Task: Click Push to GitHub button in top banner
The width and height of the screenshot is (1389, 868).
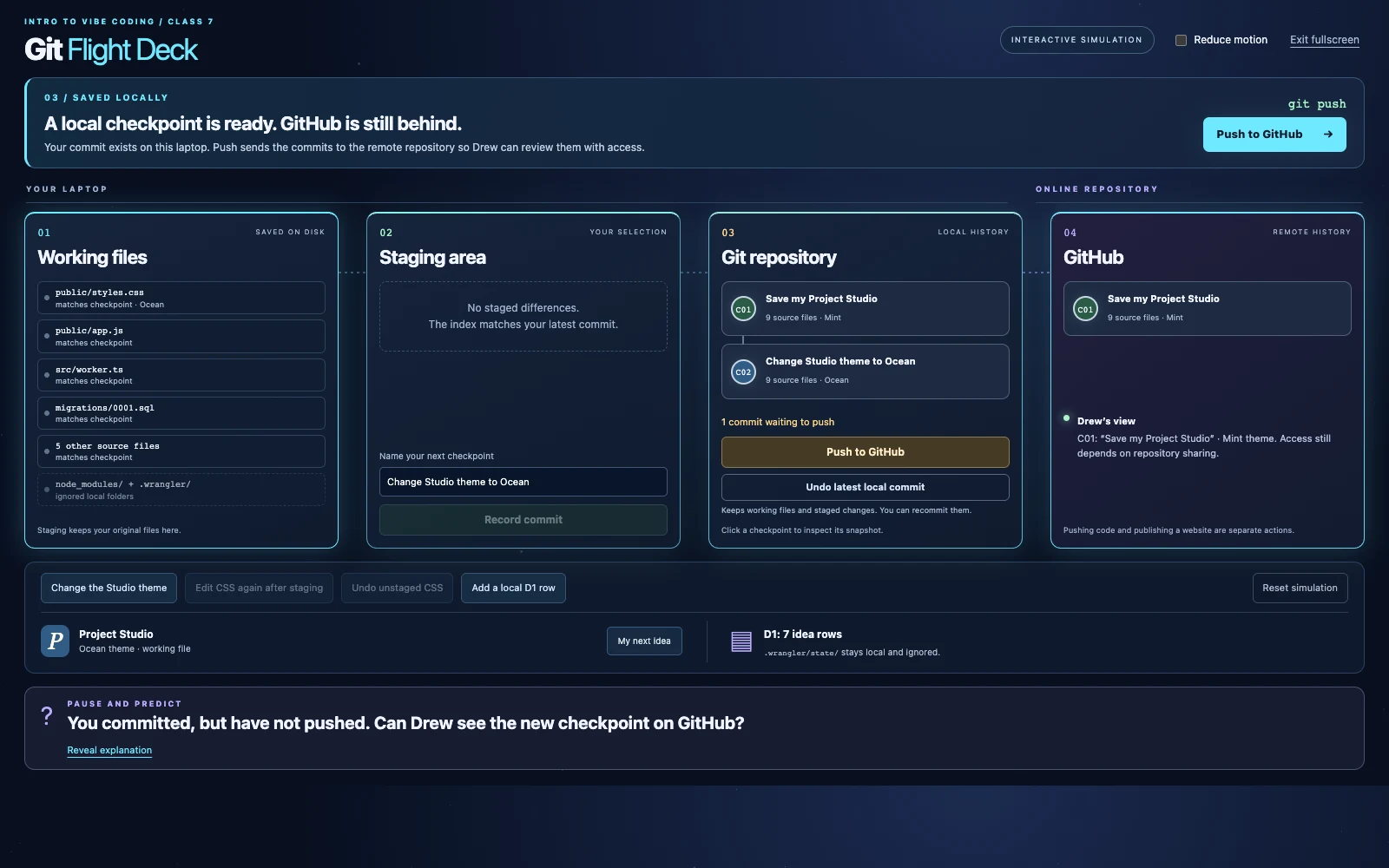Action: click(1274, 135)
